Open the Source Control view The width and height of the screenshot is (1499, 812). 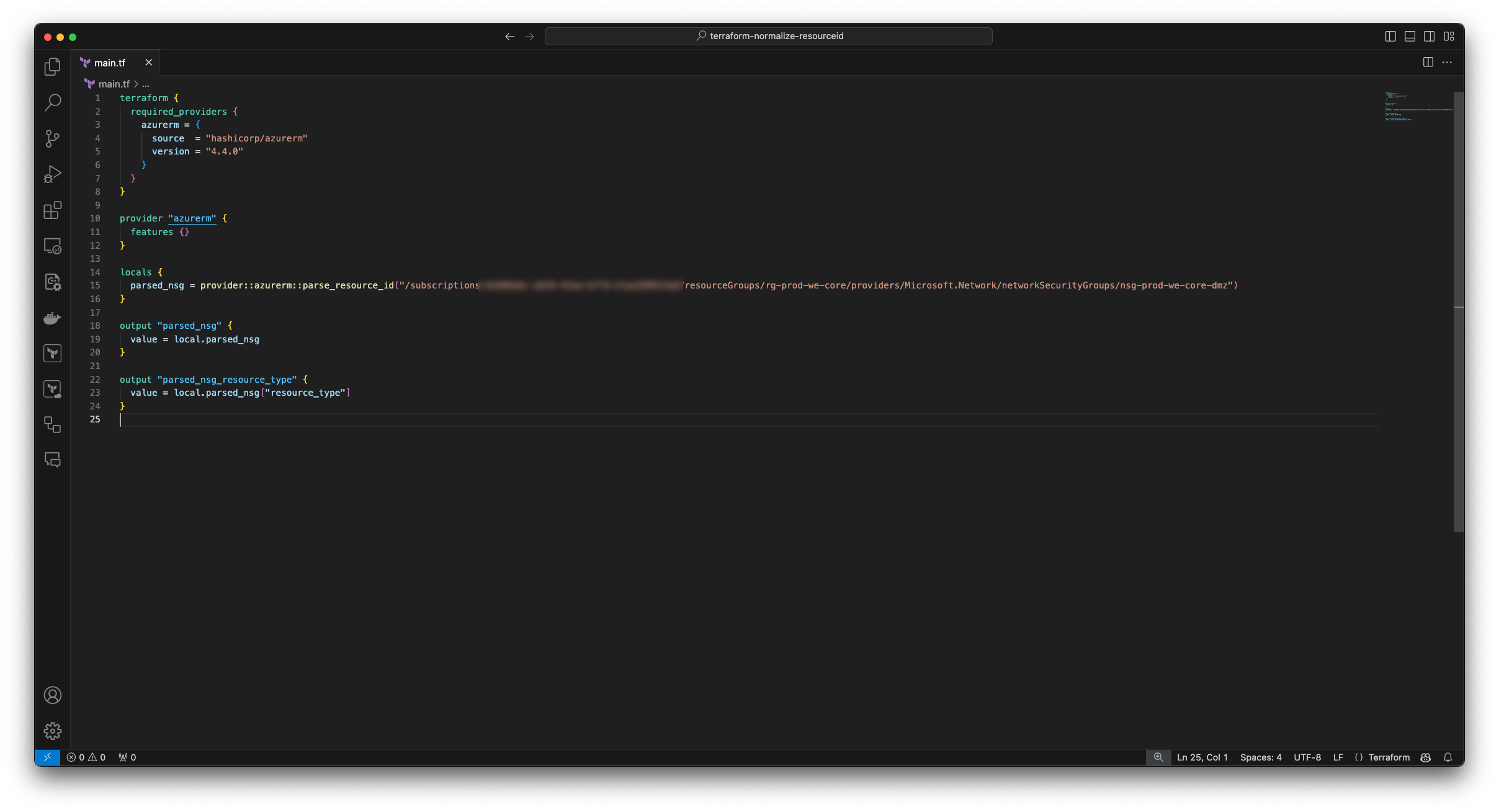[x=52, y=138]
